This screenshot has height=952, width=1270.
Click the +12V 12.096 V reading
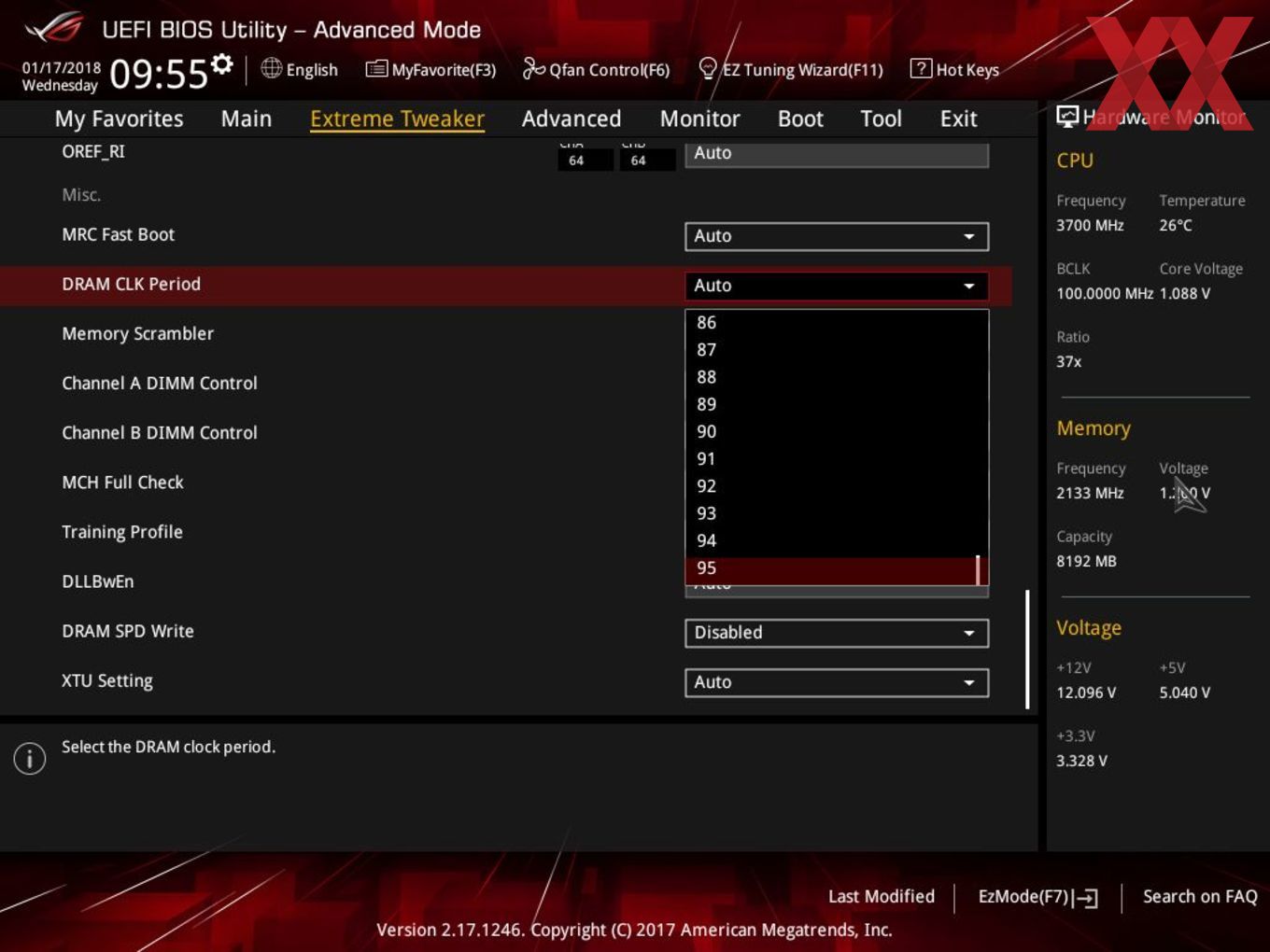click(1086, 693)
